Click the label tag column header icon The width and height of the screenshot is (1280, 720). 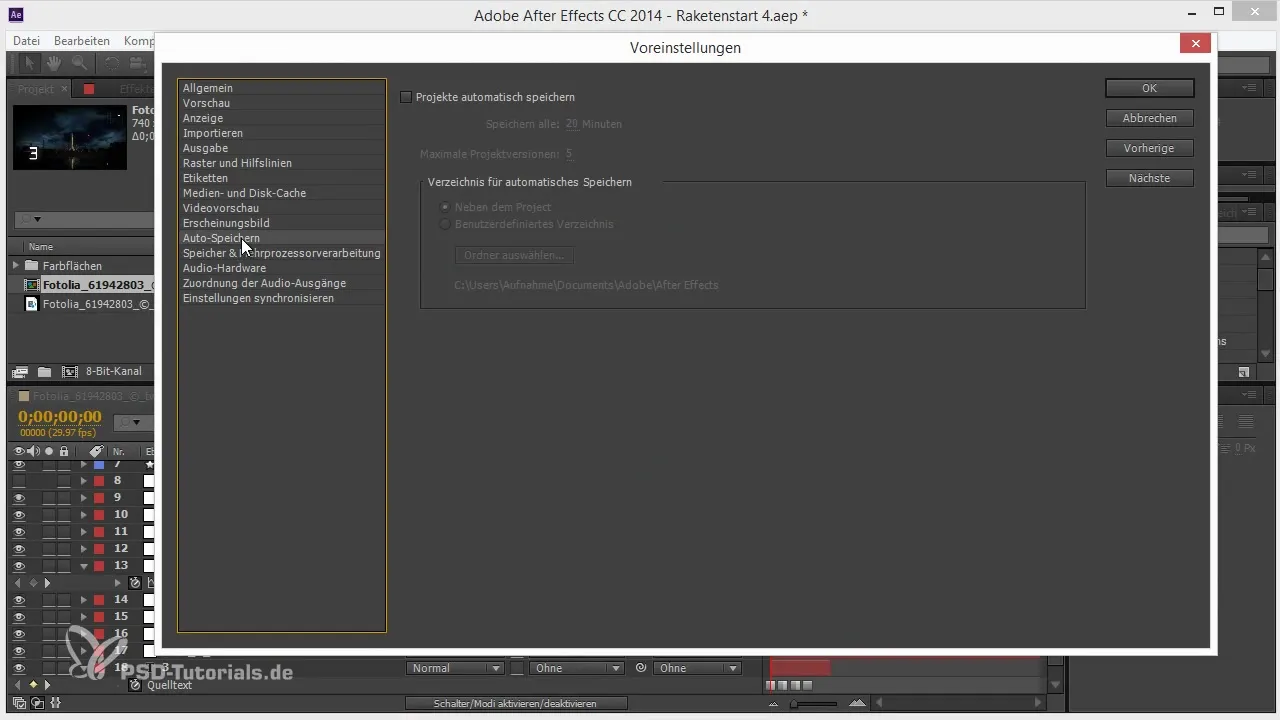pos(96,451)
